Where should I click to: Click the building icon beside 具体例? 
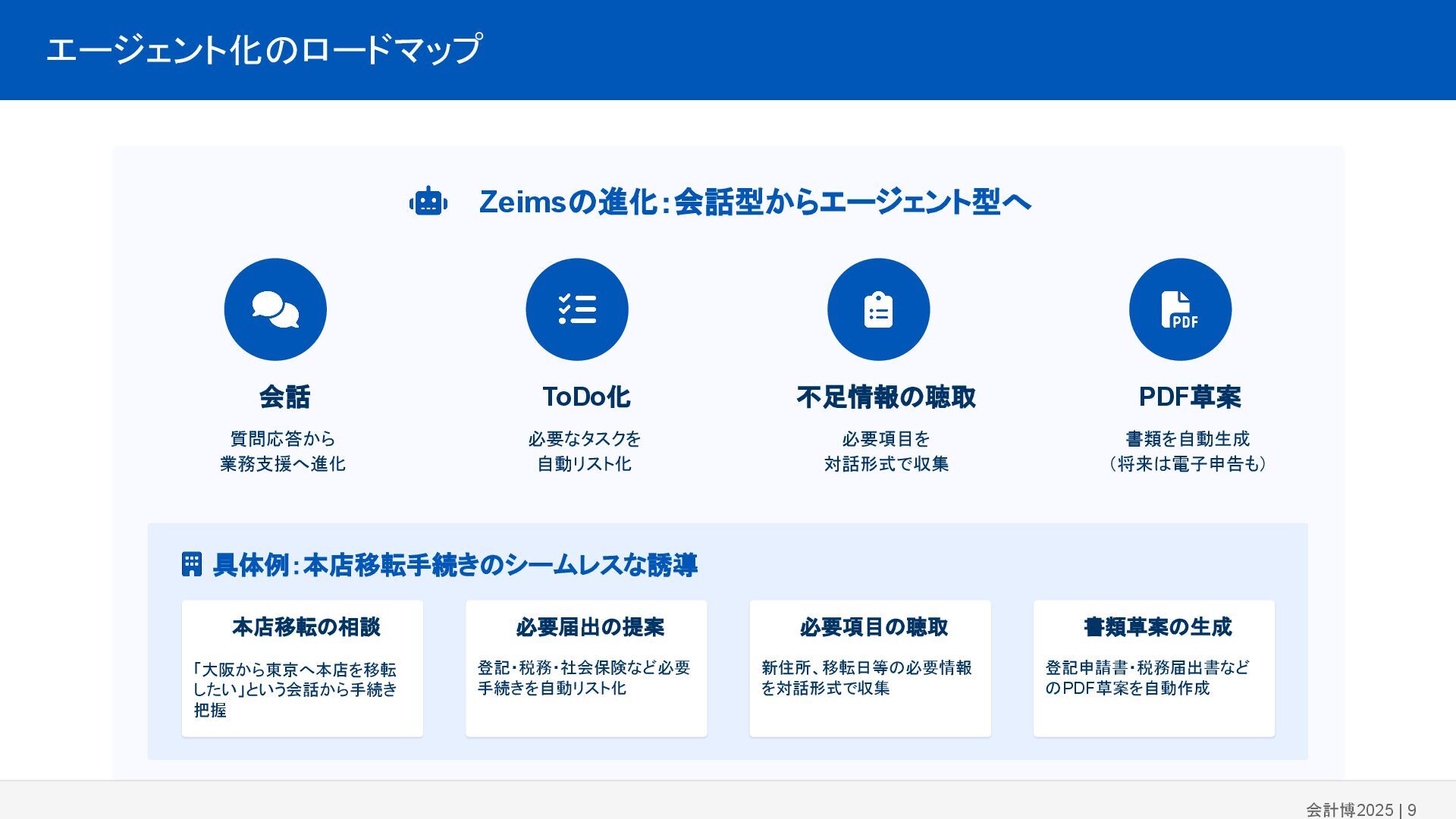coord(192,564)
